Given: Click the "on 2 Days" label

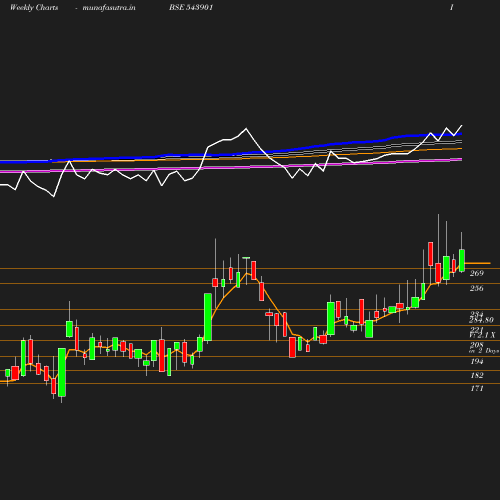Looking at the screenshot, I should click(x=484, y=351).
